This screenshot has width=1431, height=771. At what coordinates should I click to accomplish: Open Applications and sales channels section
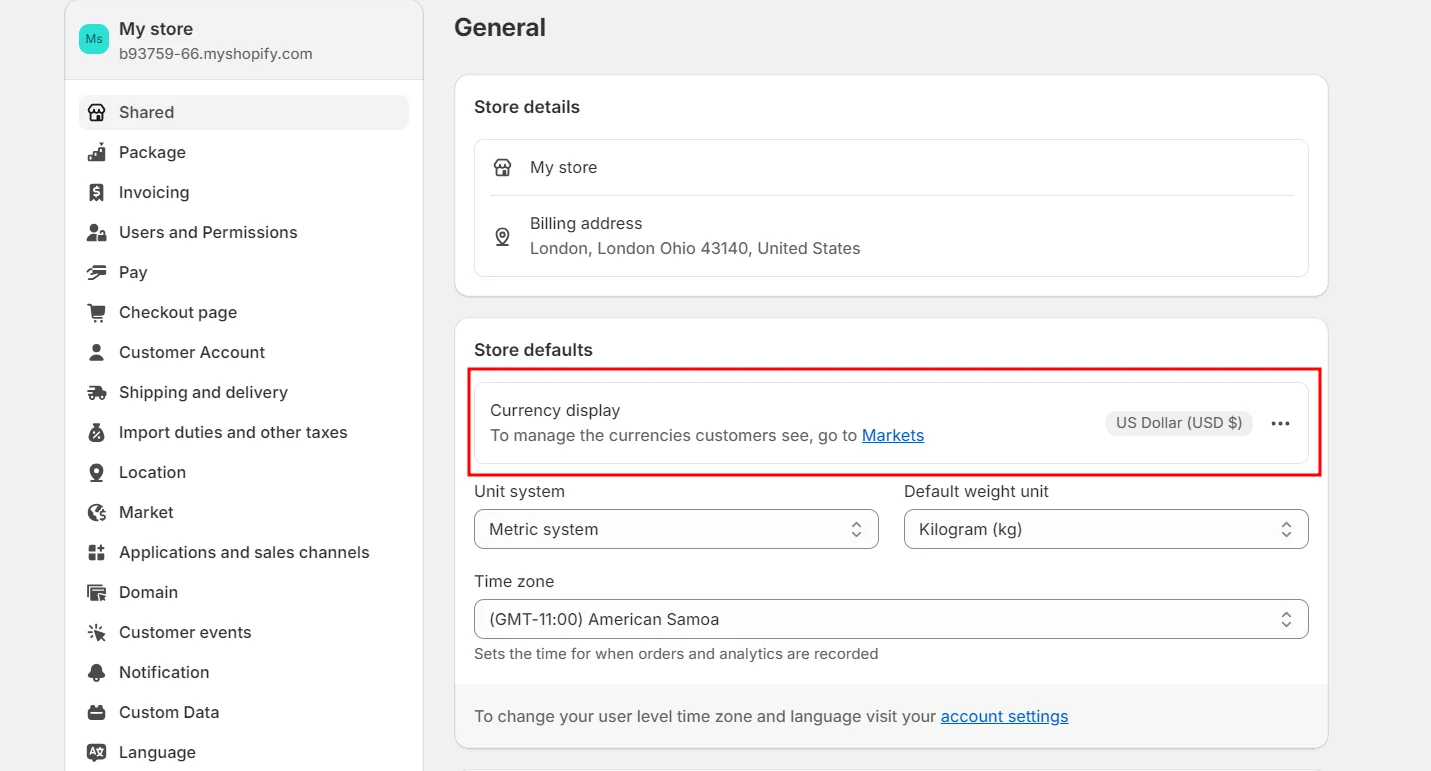click(244, 552)
